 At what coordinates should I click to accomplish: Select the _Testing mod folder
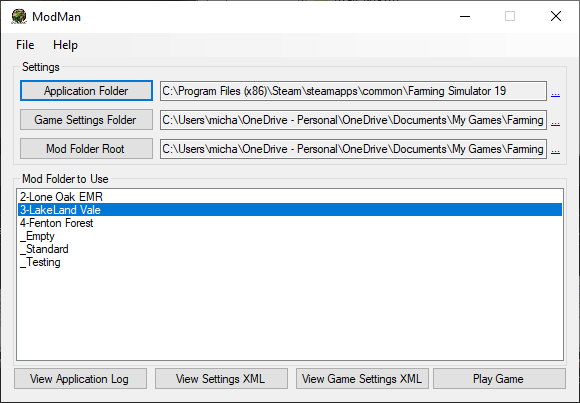(290, 262)
